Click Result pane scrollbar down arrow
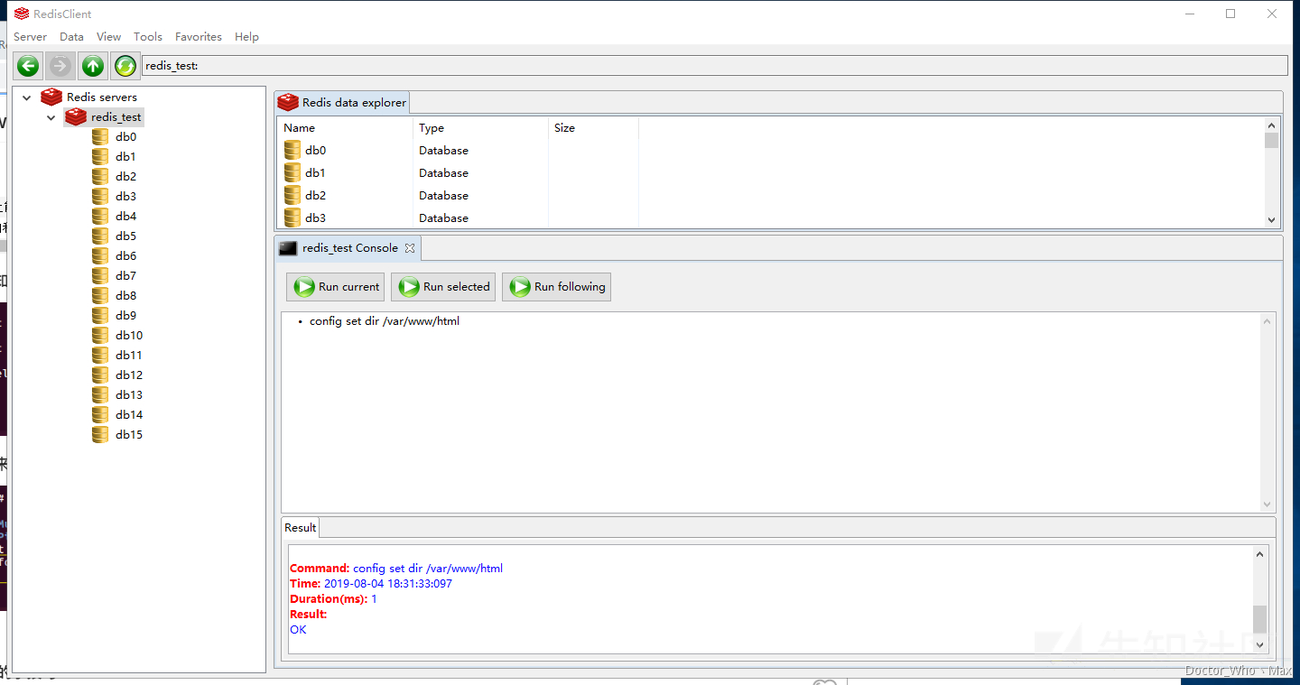1300x685 pixels. coord(1260,645)
